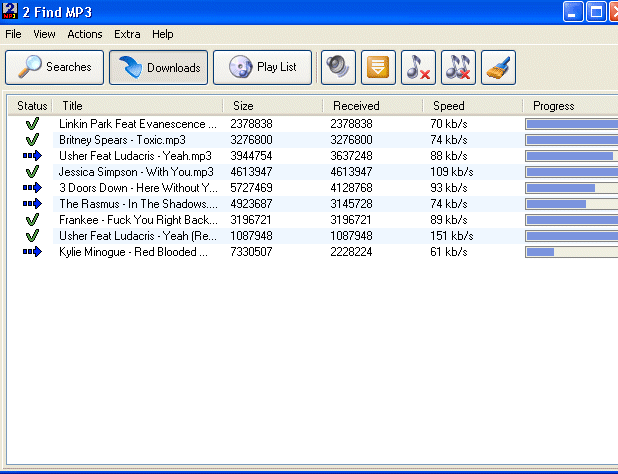The width and height of the screenshot is (618, 474).
Task: Click the checkmark status for Jessica Simpson
Action: [x=32, y=172]
